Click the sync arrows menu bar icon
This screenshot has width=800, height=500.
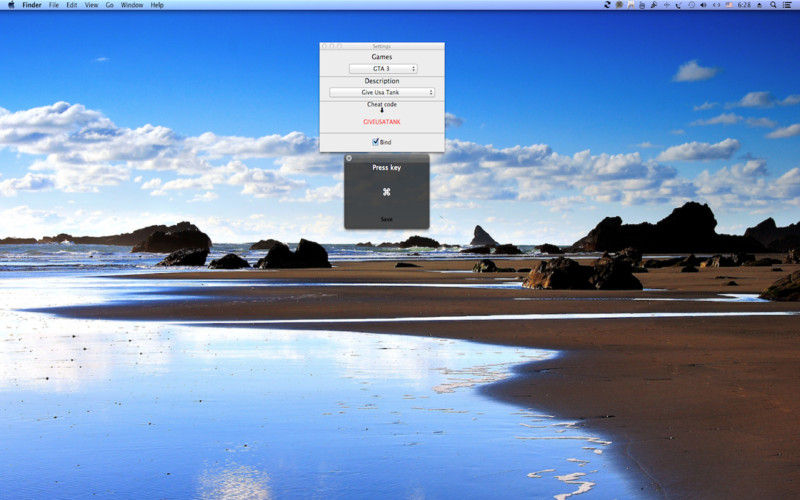click(x=607, y=5)
